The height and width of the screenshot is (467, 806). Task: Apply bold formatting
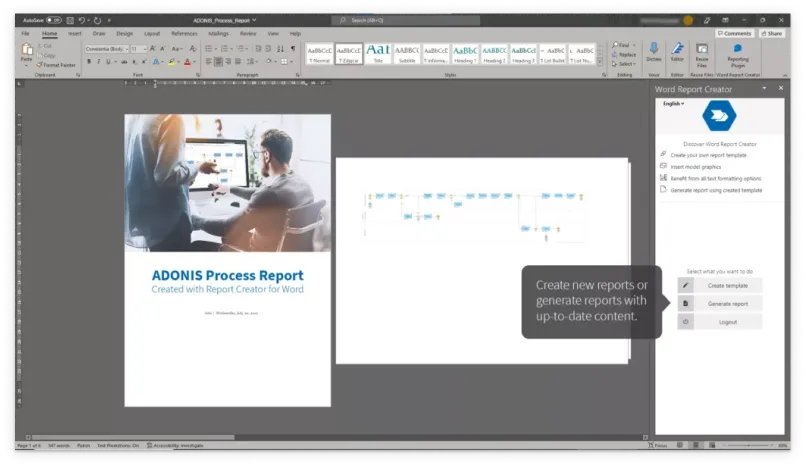(89, 62)
